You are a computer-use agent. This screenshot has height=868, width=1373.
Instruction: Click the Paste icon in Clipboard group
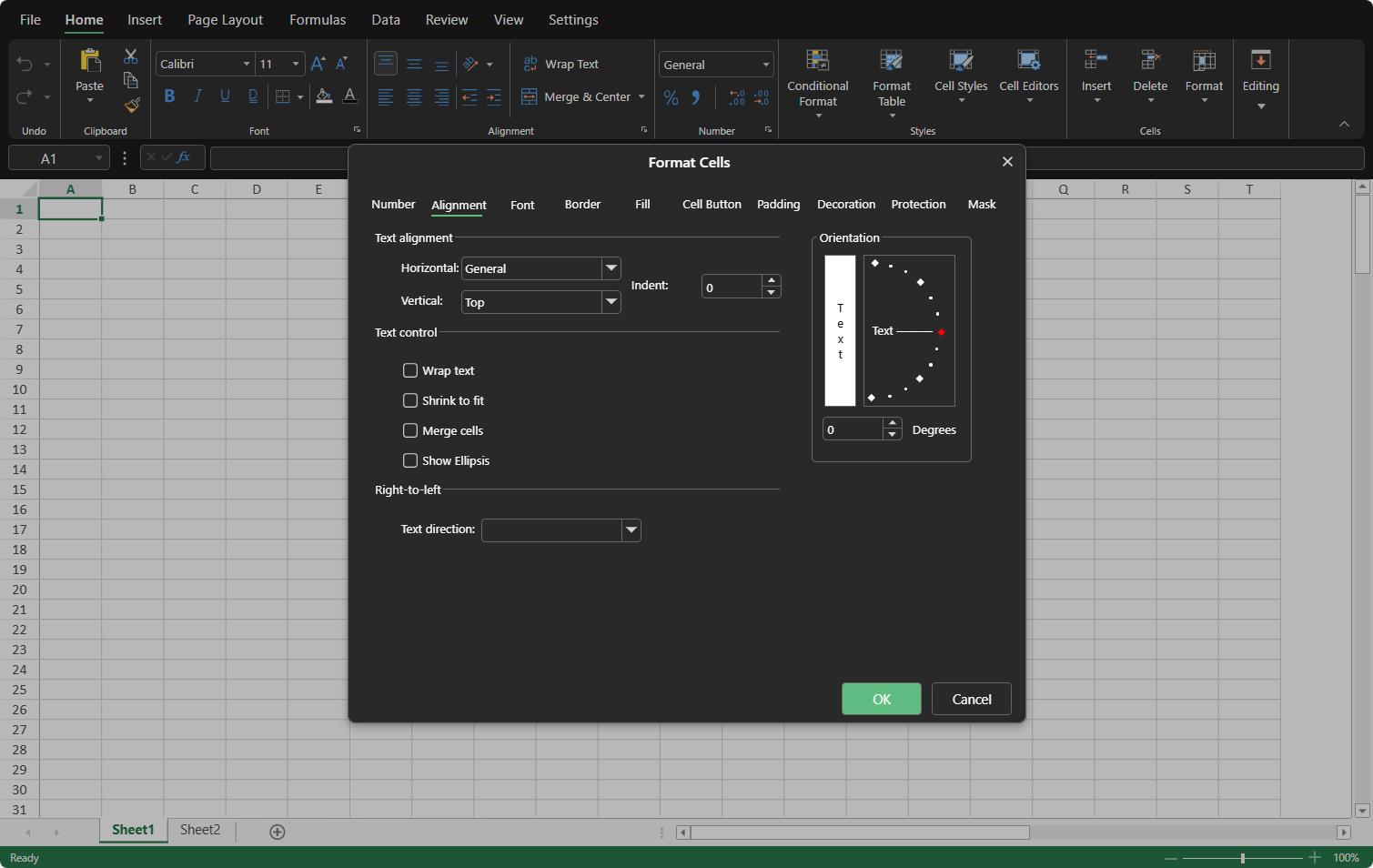89,62
